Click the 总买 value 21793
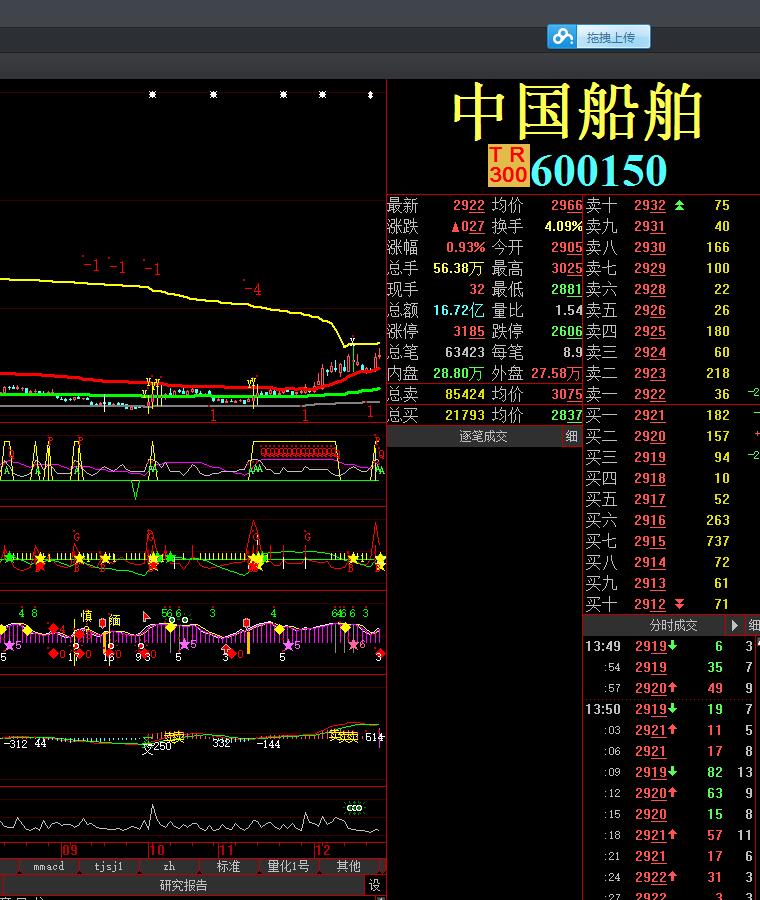 [465, 415]
